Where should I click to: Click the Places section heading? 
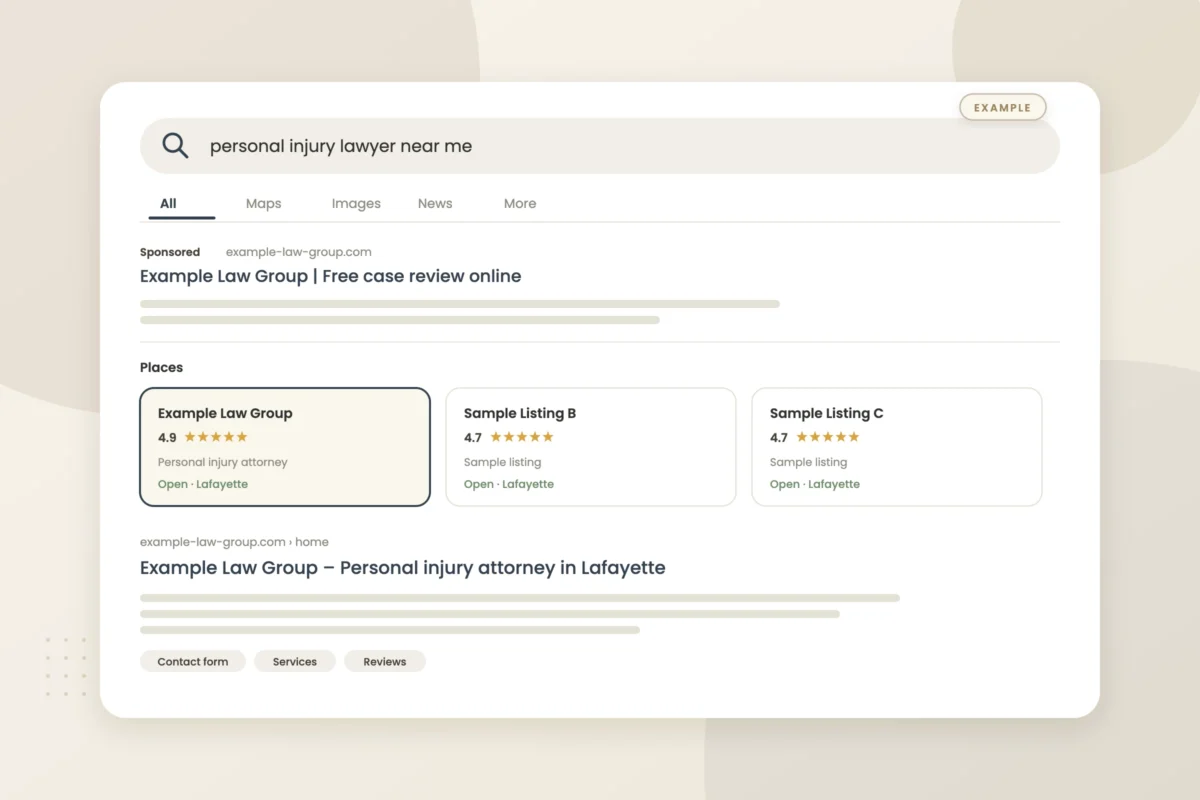(162, 367)
